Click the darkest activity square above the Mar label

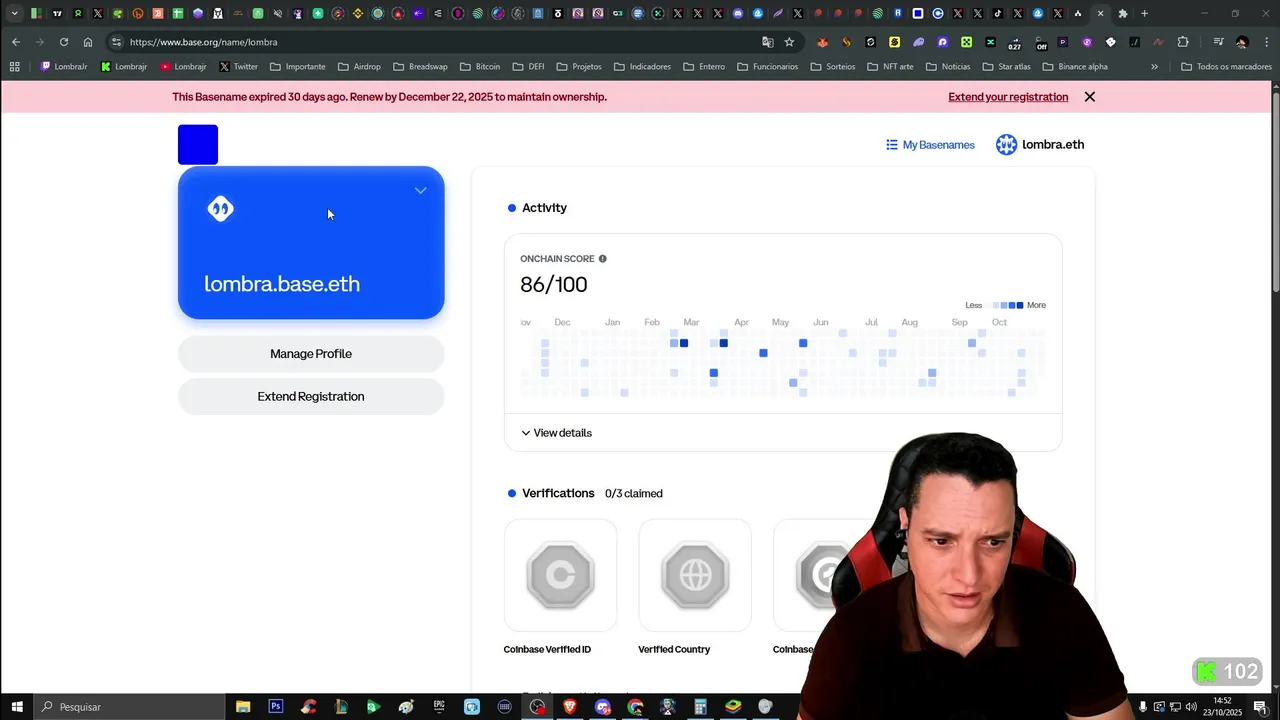684,343
